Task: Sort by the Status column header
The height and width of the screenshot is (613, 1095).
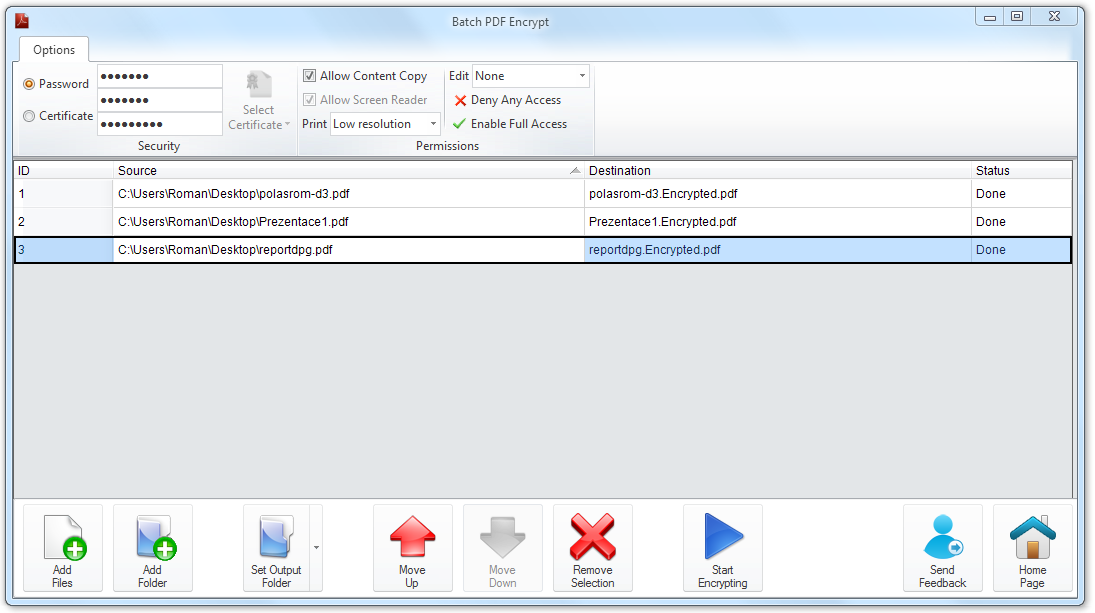Action: coord(1021,170)
